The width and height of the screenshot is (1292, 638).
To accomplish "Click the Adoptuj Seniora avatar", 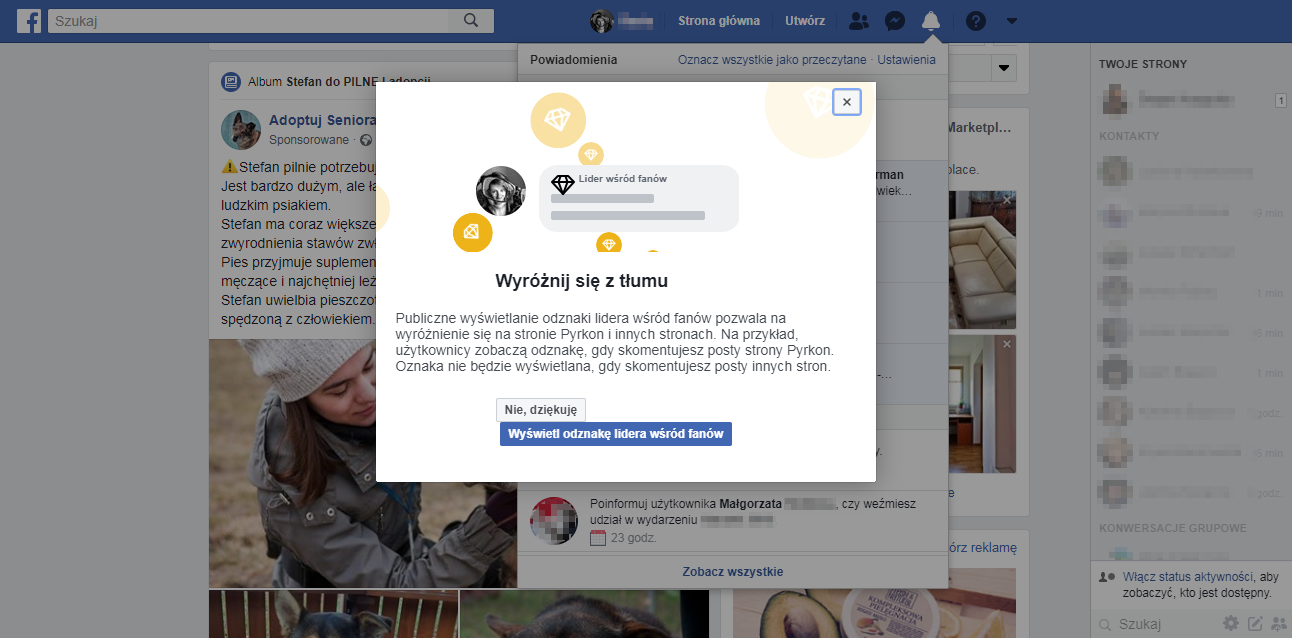I will (241, 130).
